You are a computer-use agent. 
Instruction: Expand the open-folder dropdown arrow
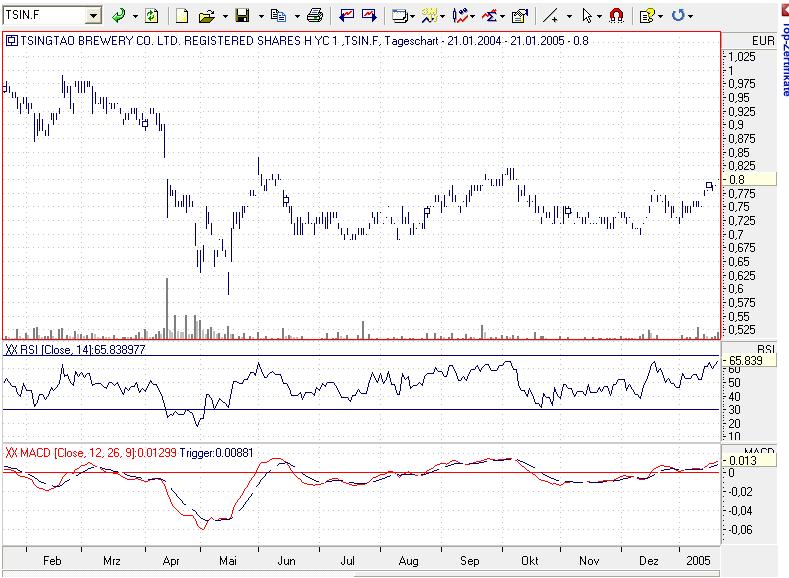[225, 16]
